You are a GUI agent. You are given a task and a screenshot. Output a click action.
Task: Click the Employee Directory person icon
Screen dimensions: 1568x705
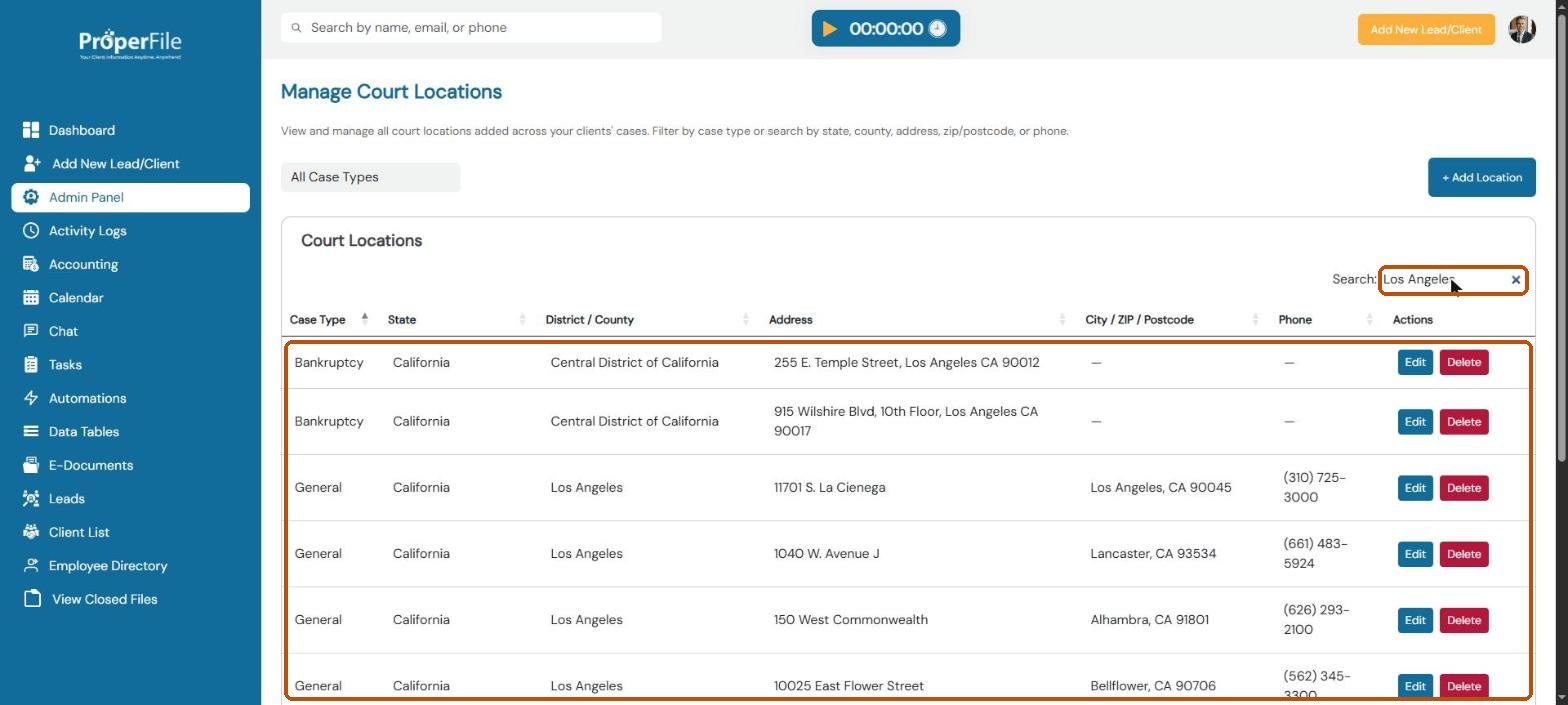coord(31,566)
